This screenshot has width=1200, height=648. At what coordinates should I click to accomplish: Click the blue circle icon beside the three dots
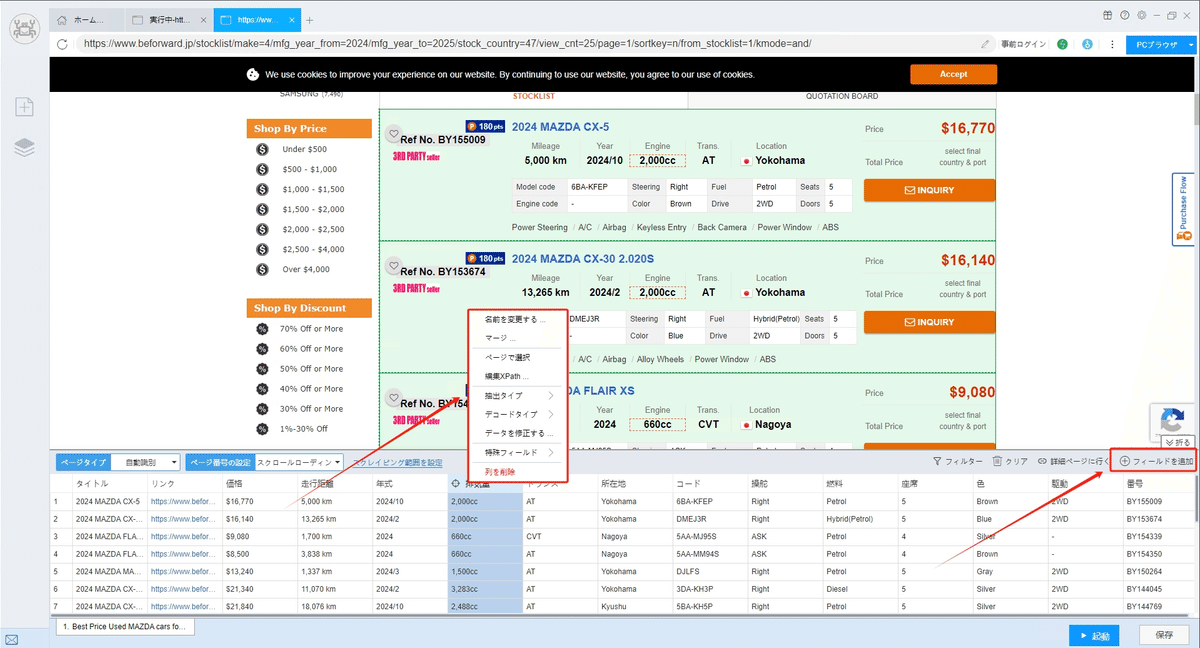(1087, 44)
